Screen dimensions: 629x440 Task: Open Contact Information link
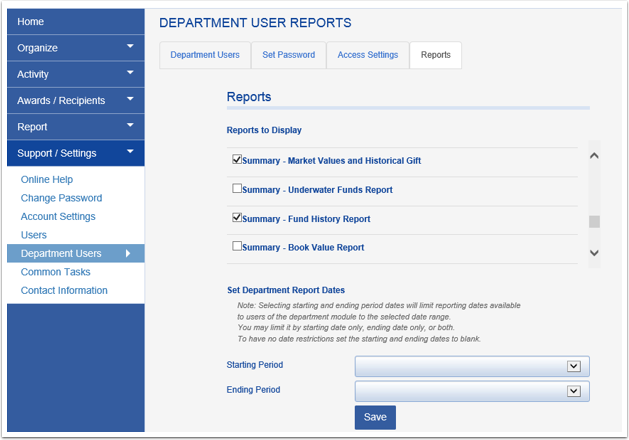pos(64,290)
